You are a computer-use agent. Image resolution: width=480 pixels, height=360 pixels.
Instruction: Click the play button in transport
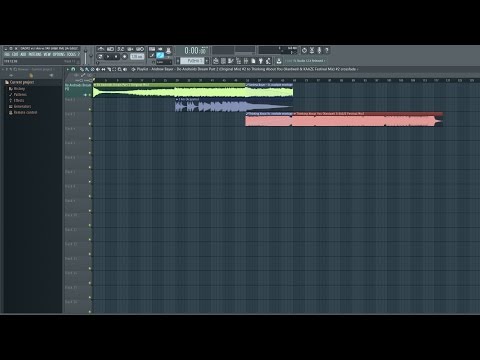108,57
